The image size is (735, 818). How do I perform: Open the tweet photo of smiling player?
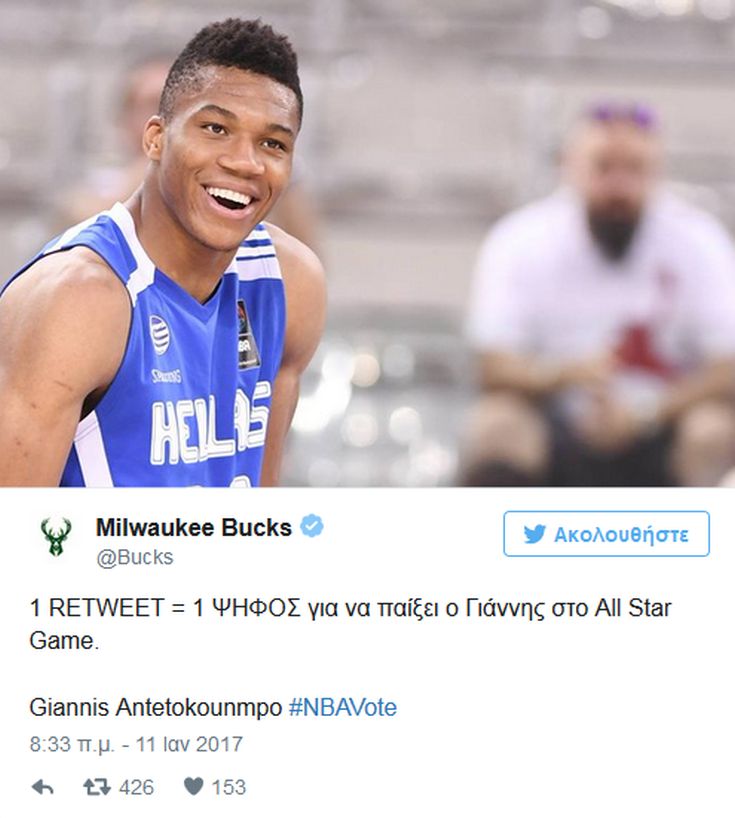point(367,243)
